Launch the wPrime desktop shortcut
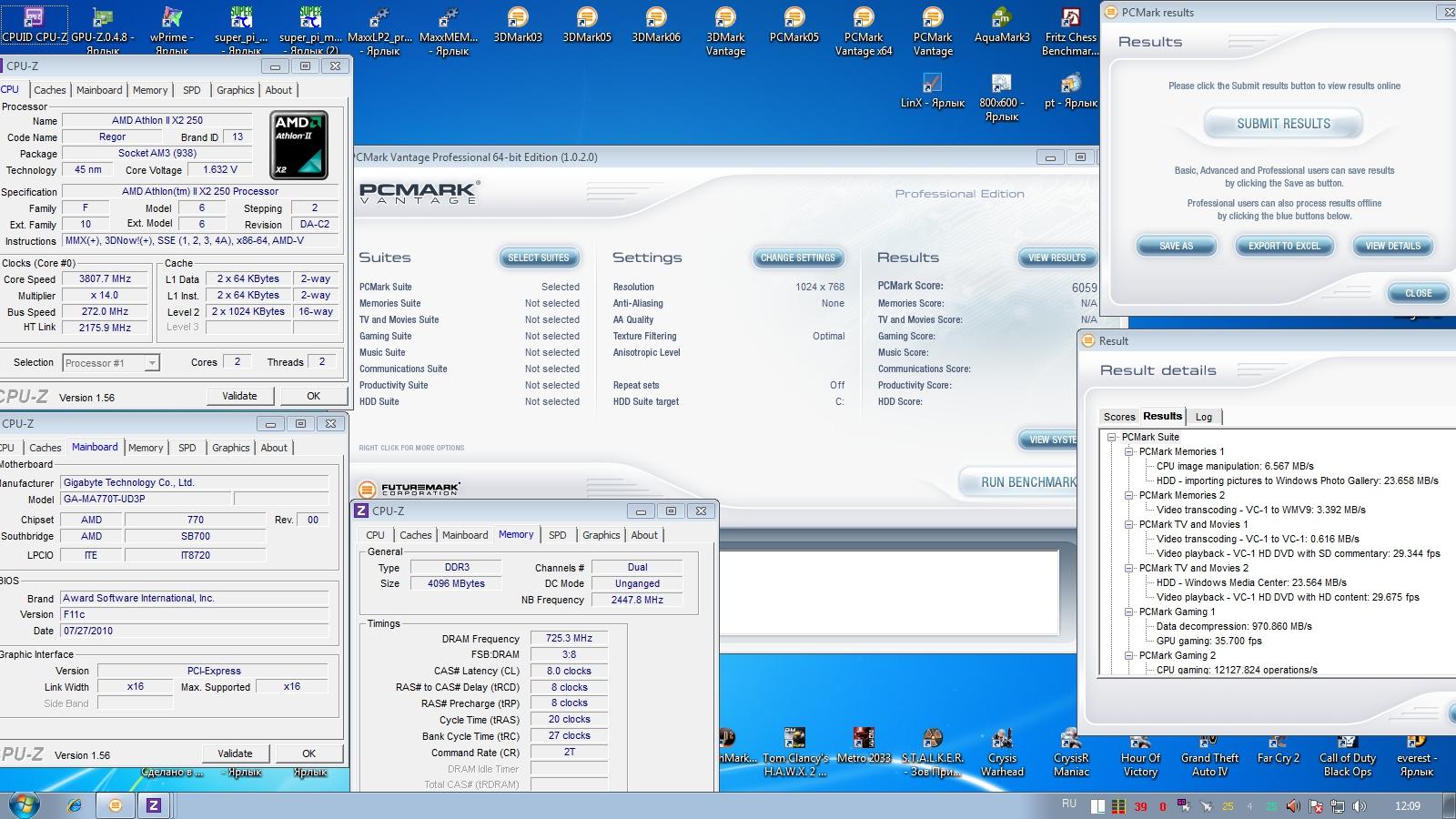The height and width of the screenshot is (819, 1456). point(172,30)
